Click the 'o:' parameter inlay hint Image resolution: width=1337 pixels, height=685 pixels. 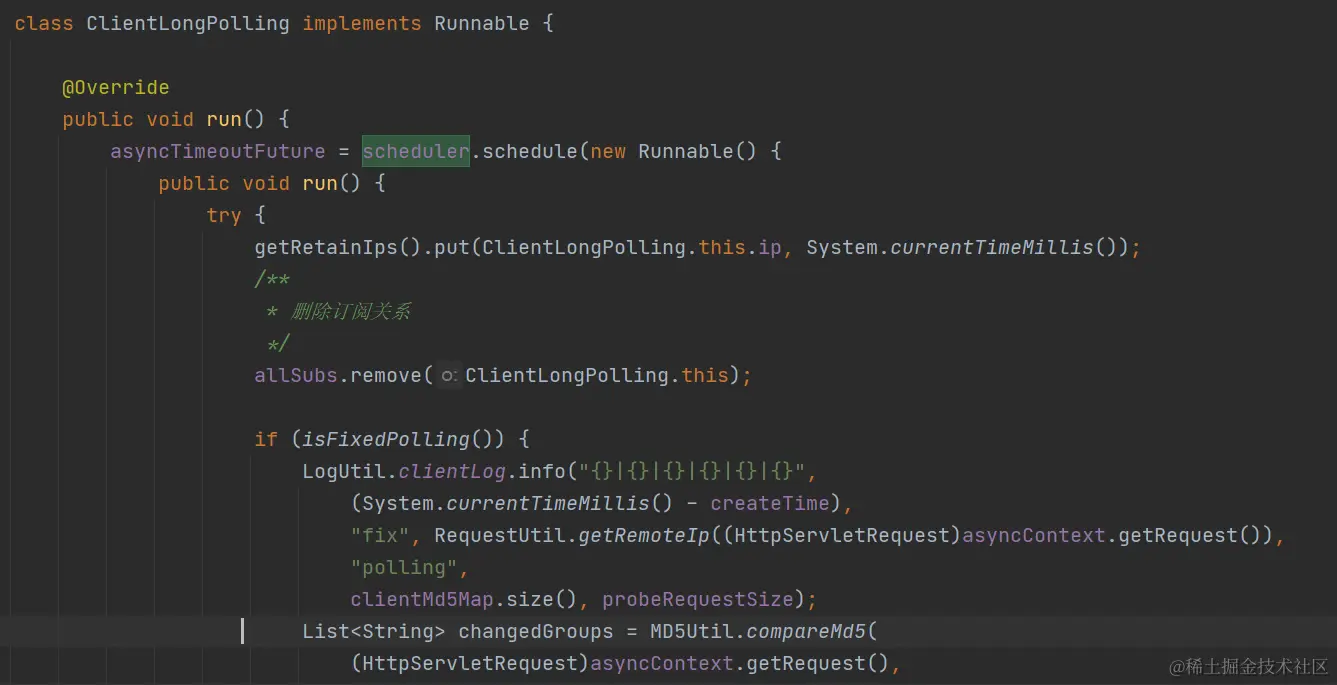point(450,375)
